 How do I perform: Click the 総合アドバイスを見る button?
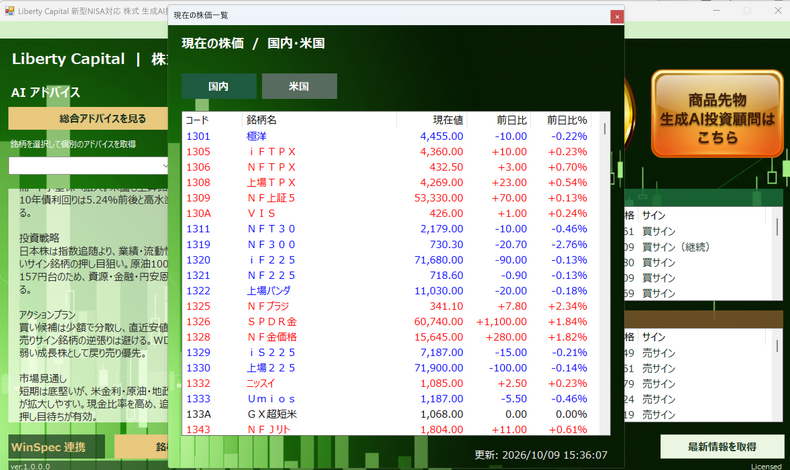[88, 118]
